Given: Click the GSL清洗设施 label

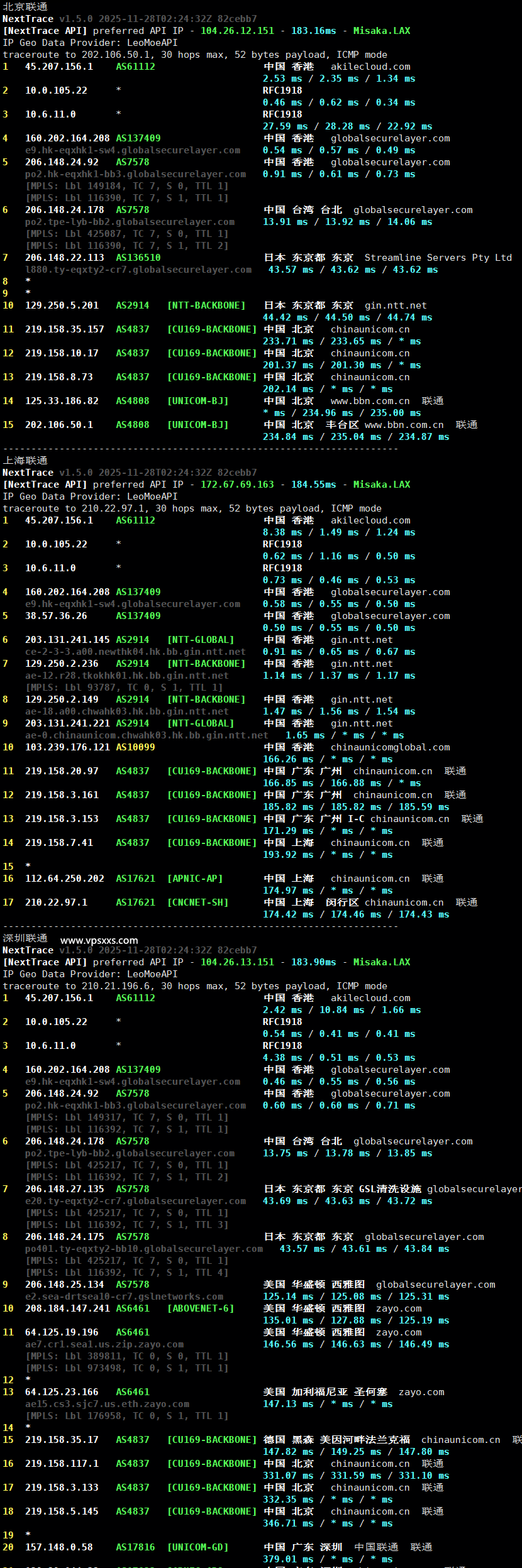Looking at the screenshot, I should (x=390, y=1189).
